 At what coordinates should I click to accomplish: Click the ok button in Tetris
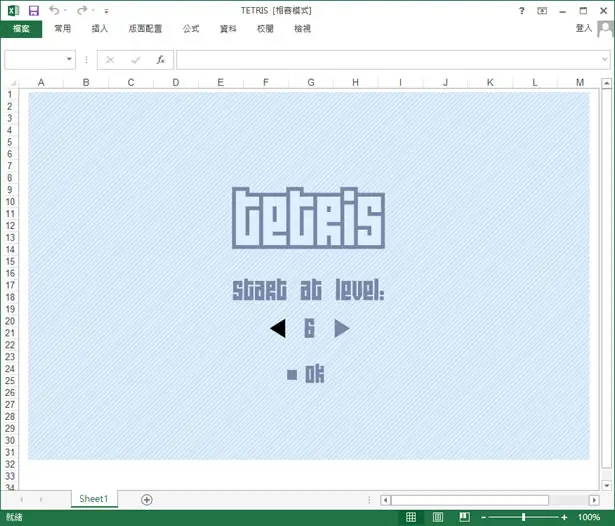coord(306,374)
